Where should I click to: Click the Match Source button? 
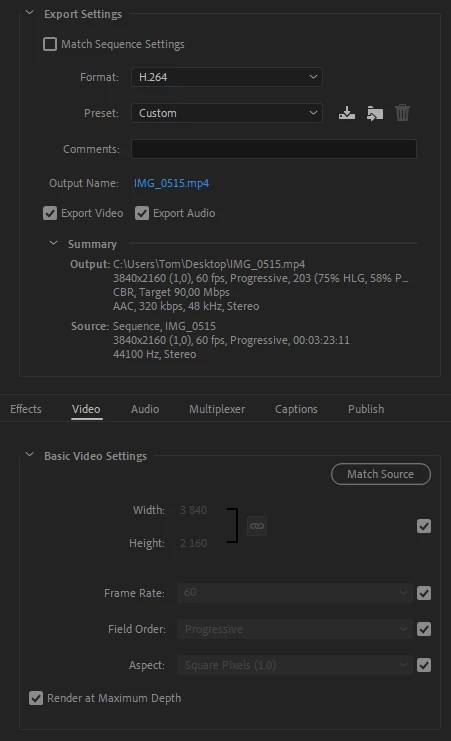(x=381, y=474)
